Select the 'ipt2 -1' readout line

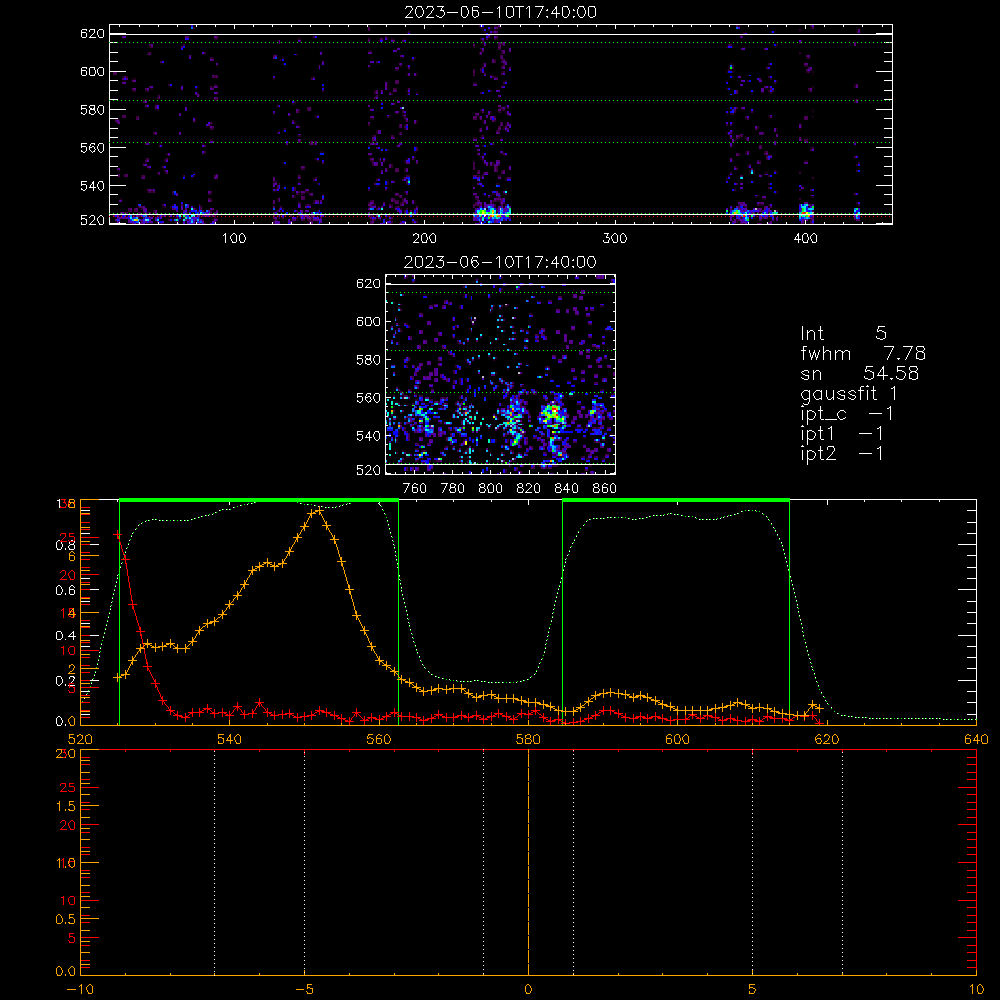click(842, 453)
